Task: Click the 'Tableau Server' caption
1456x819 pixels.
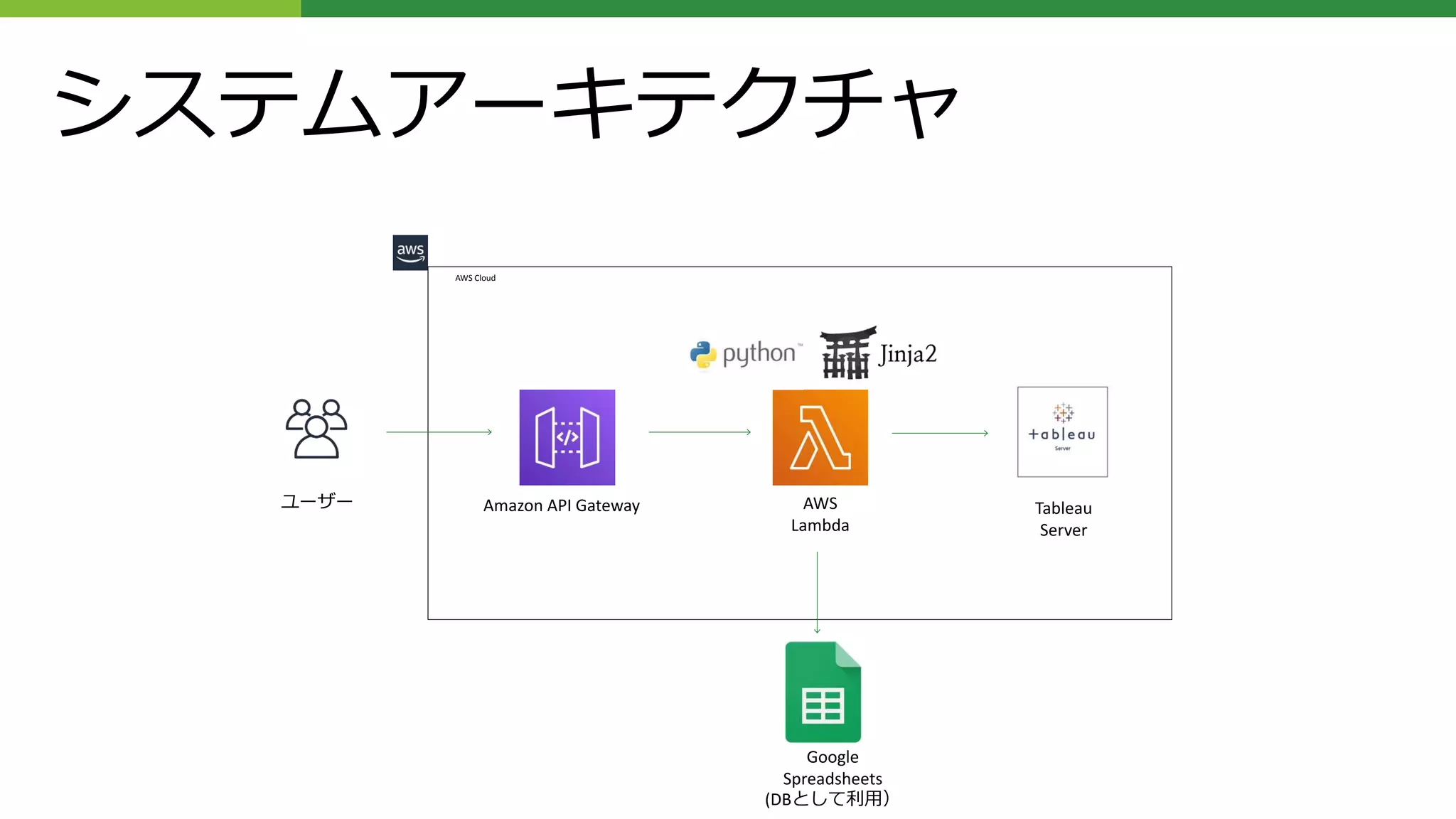Action: click(1063, 519)
